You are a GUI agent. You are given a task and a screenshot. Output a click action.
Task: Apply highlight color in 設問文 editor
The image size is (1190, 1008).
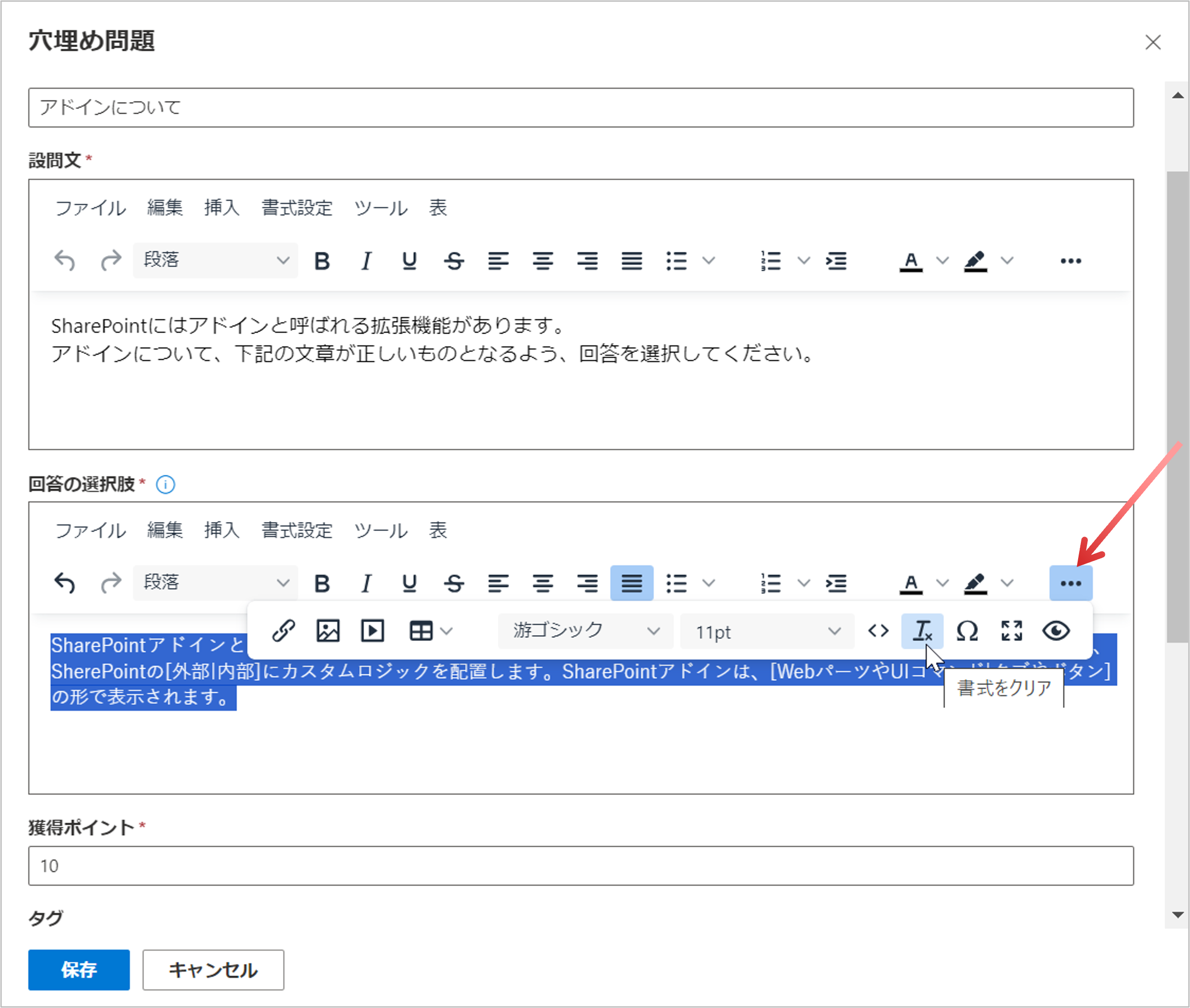point(975,261)
